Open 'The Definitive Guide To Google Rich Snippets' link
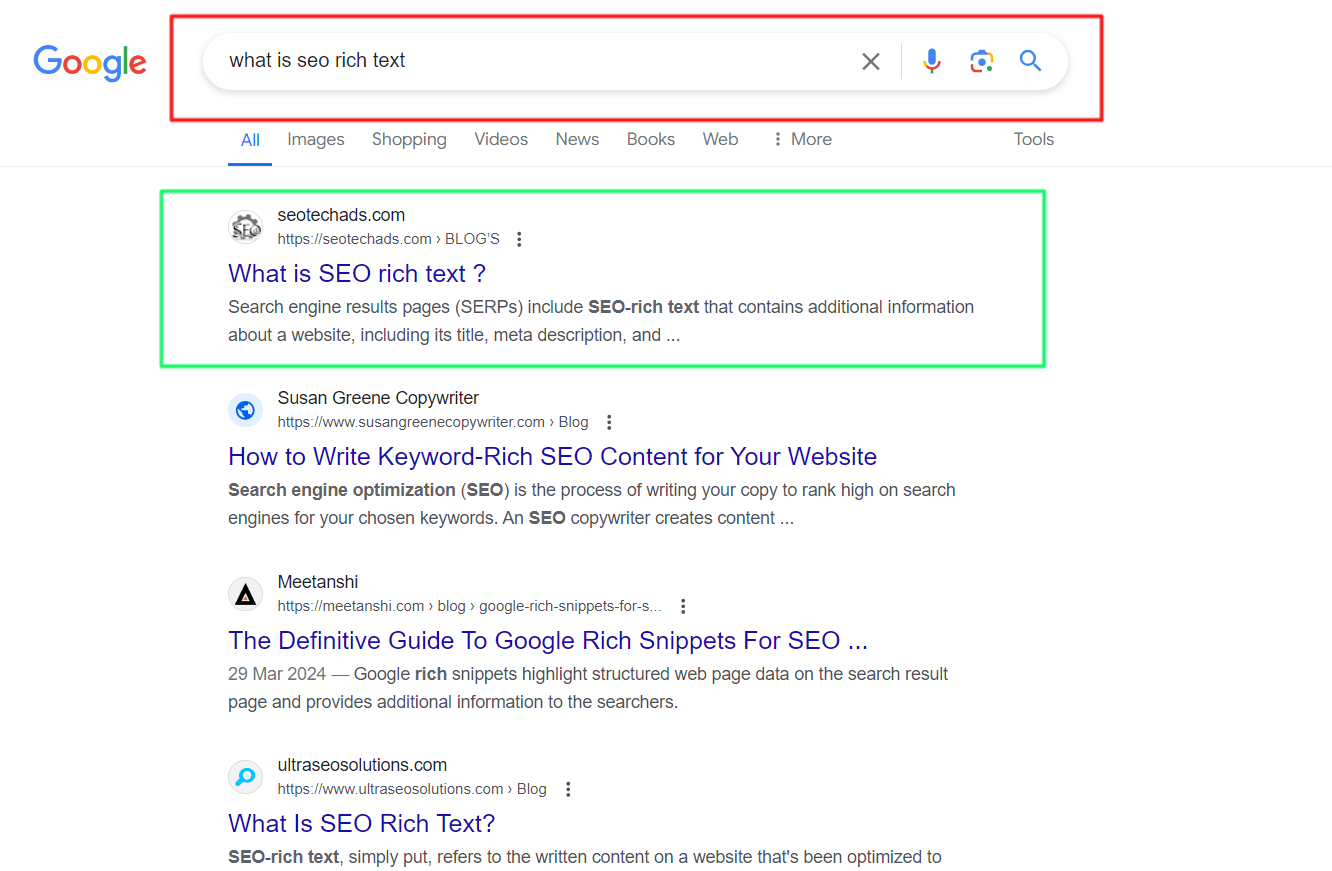Screen dimensions: 1332x871 click(x=548, y=640)
